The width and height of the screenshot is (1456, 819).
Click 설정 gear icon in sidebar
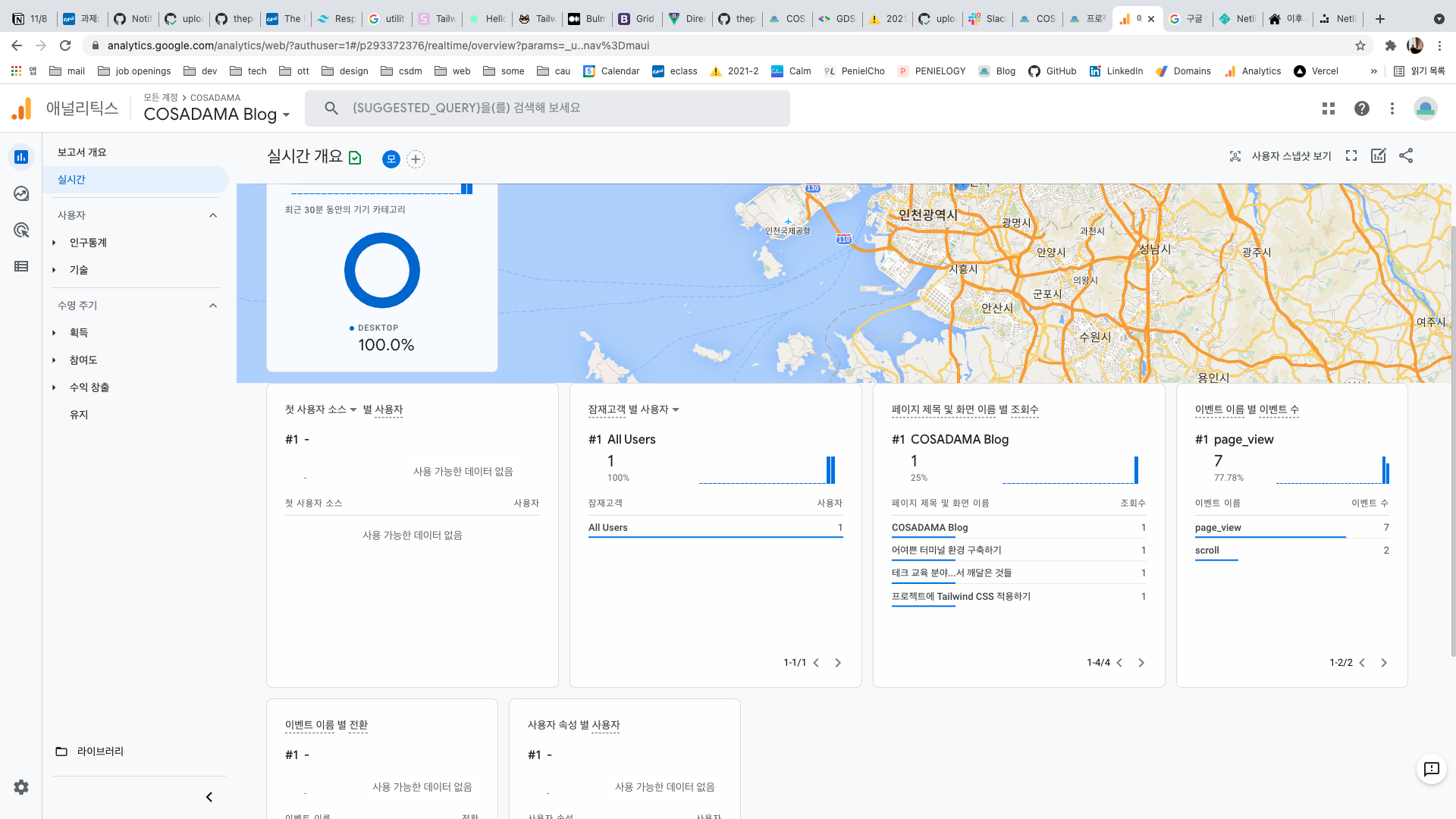click(x=21, y=787)
